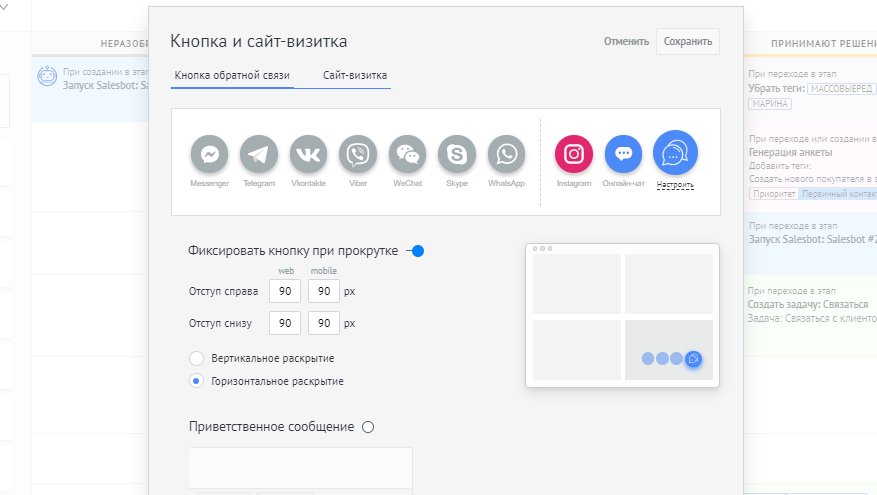Click the Отменить button
This screenshot has height=495, width=877.
(626, 41)
